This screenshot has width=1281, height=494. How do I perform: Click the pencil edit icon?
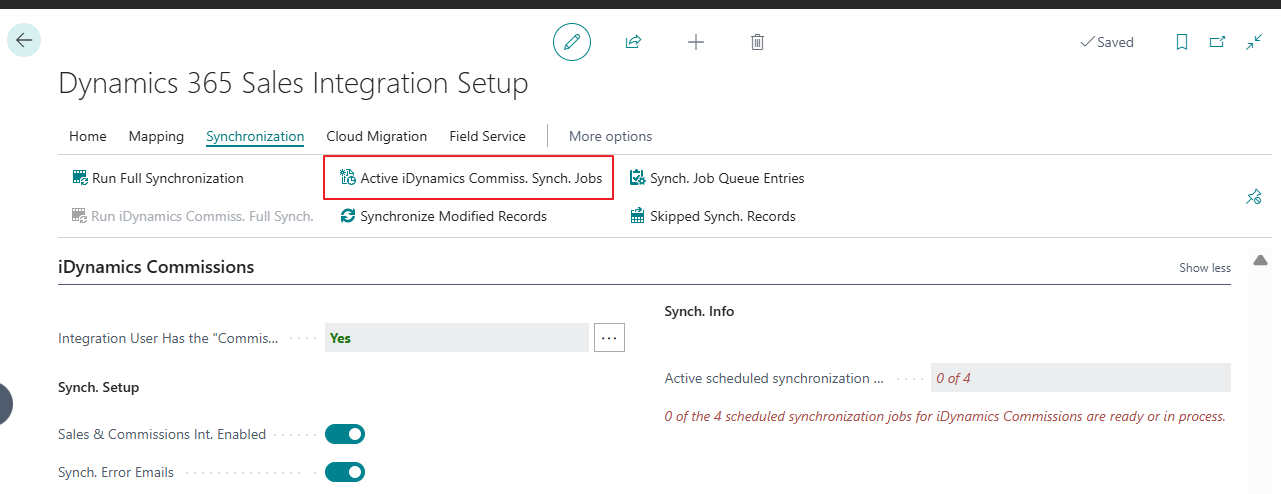[572, 42]
